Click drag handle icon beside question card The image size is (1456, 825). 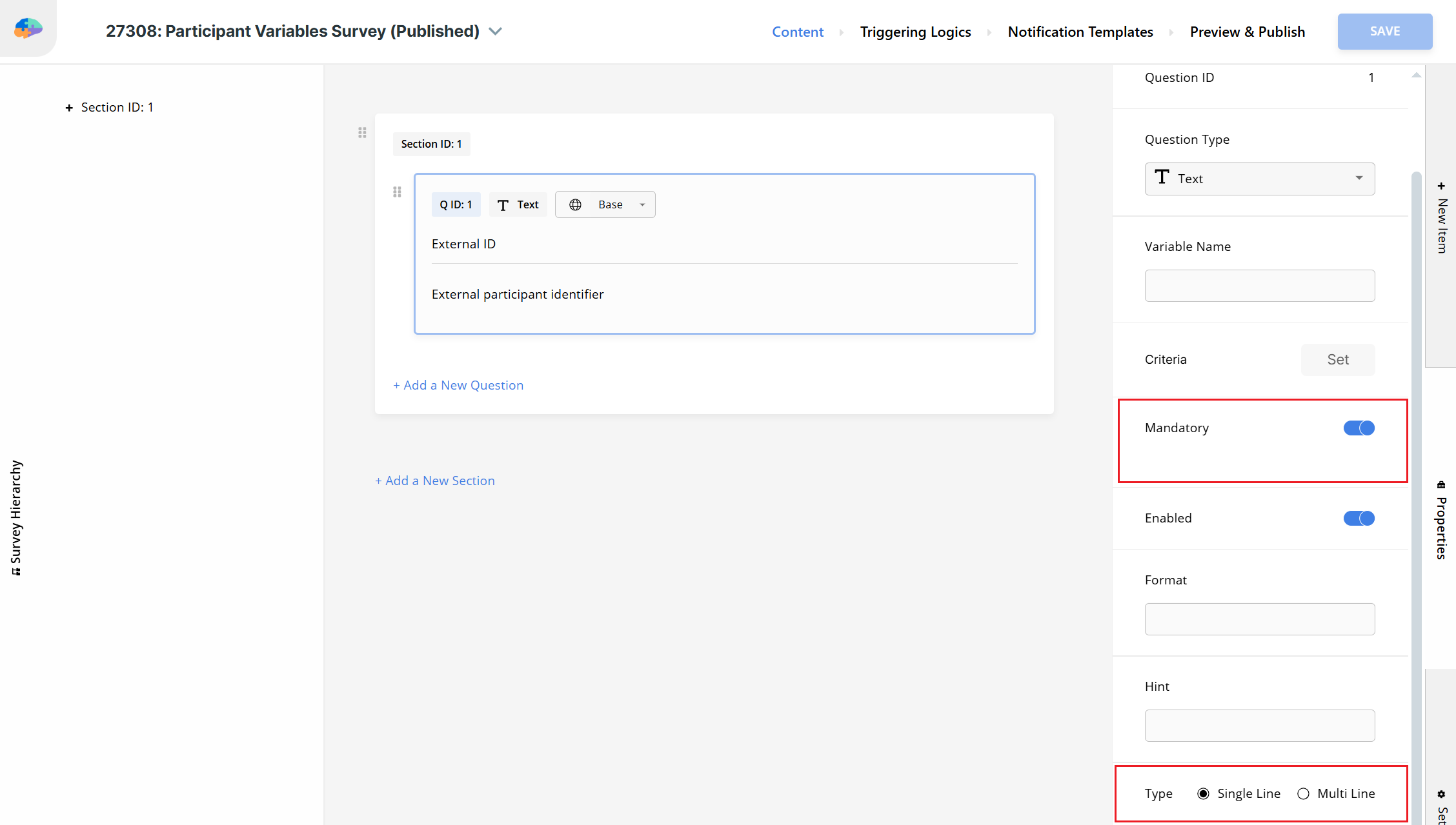point(397,192)
